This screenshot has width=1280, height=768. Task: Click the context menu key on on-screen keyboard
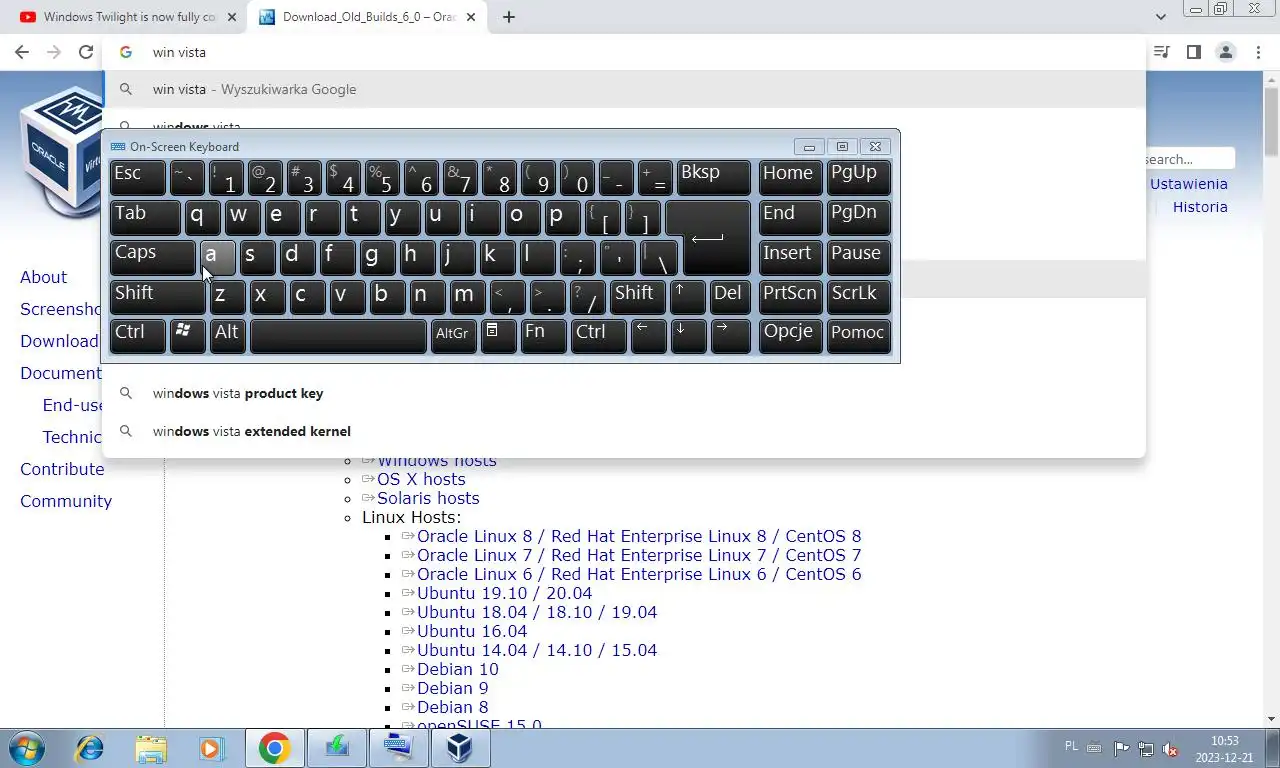(499, 336)
